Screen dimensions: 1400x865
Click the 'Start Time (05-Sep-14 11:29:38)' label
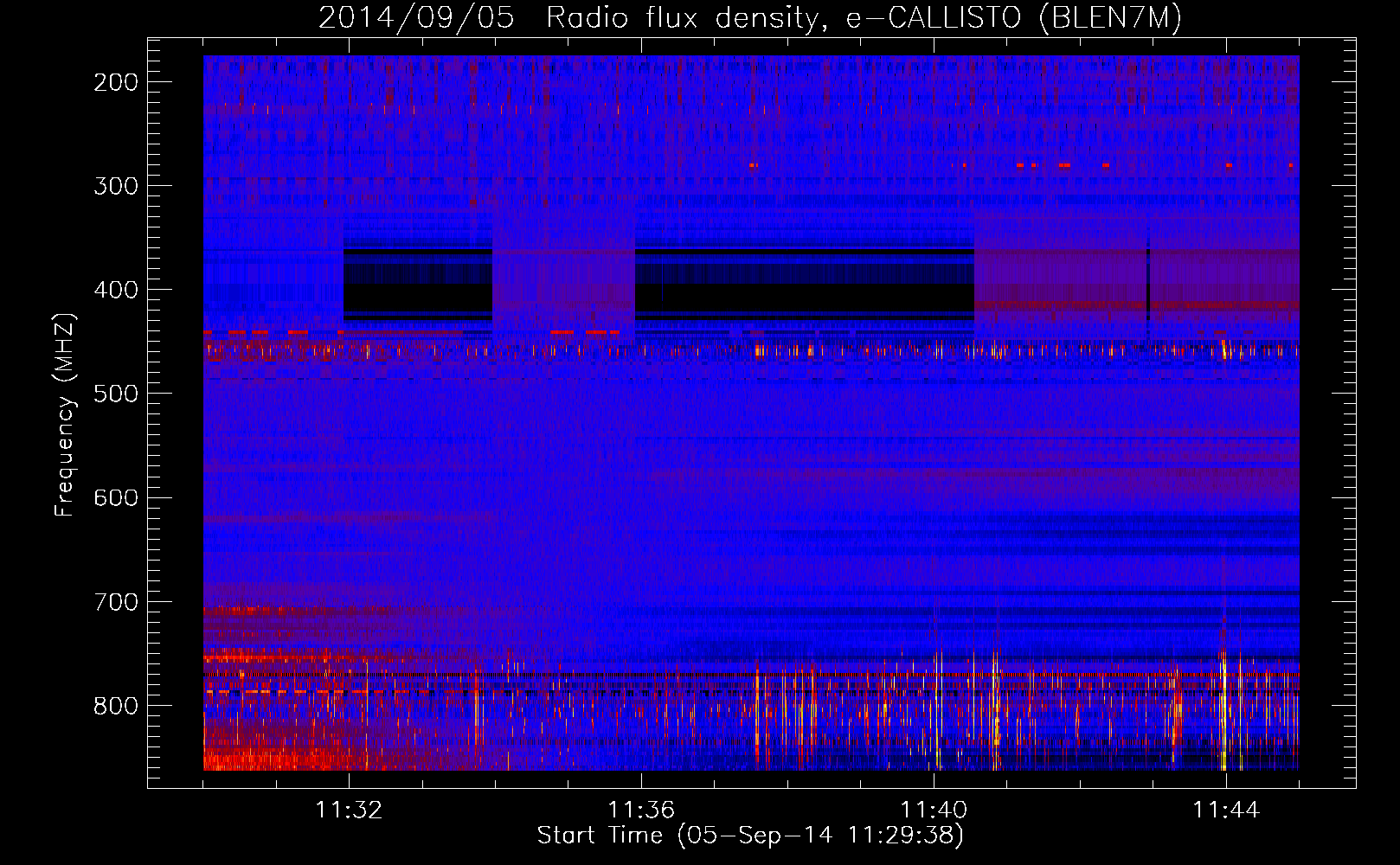[750, 836]
